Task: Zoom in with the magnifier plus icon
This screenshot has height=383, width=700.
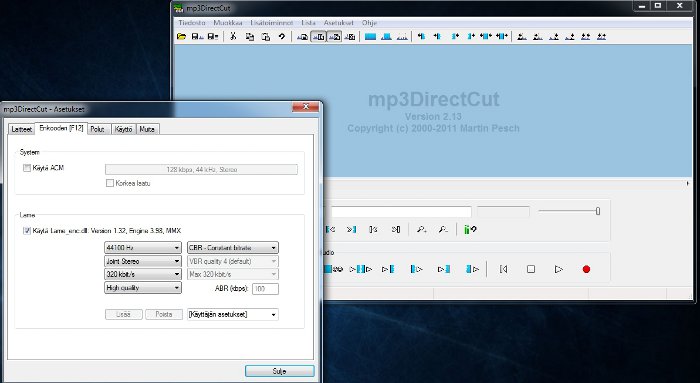Action: 421,229
